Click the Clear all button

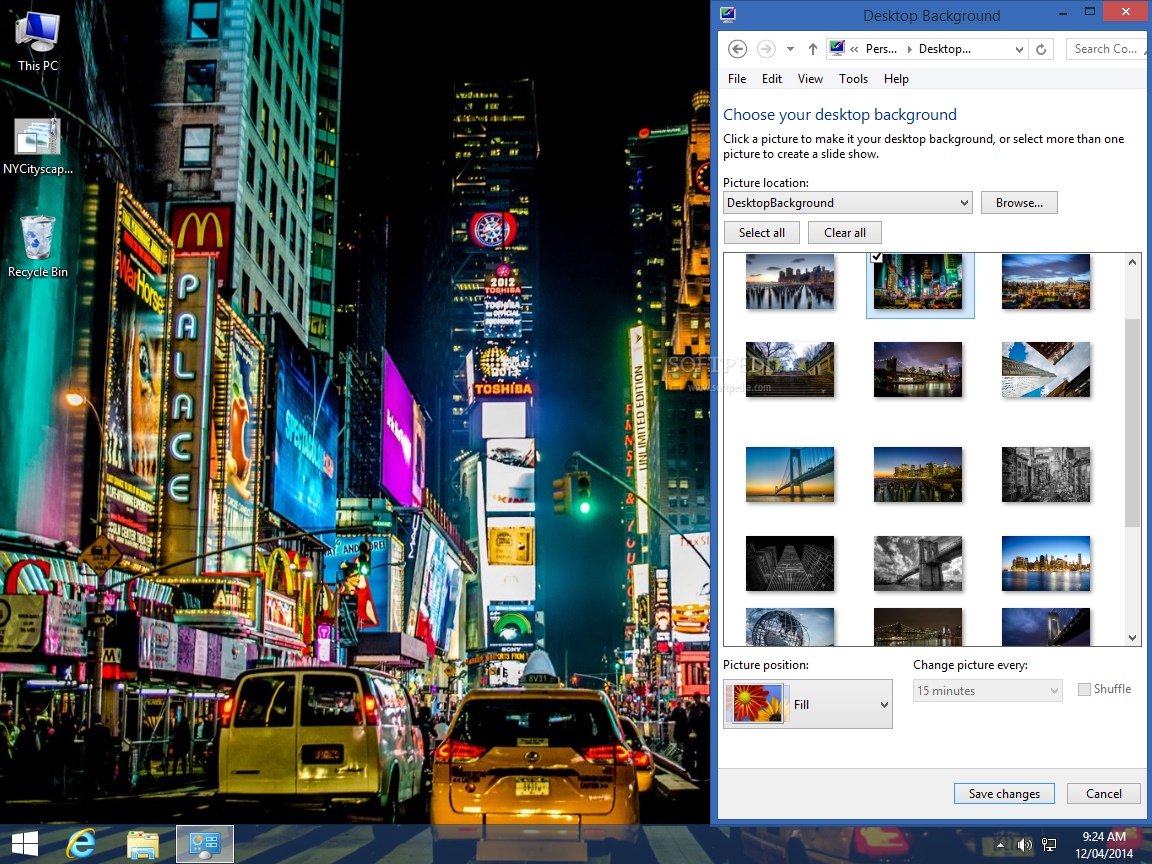click(x=845, y=233)
